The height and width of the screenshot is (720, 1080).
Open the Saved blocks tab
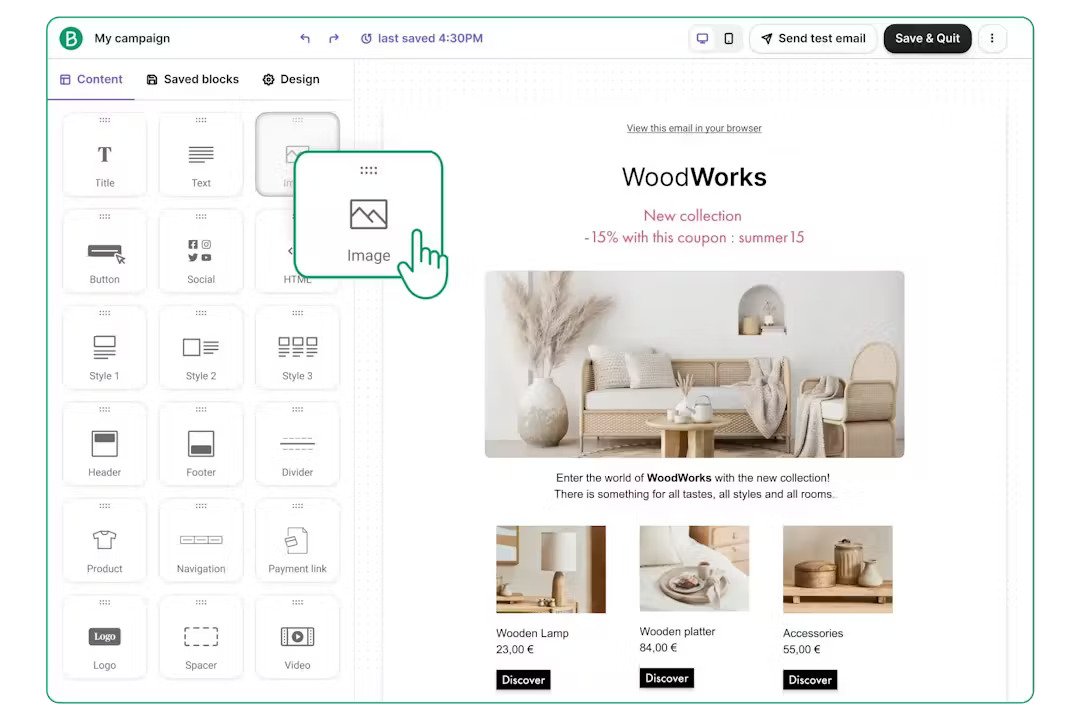point(193,79)
